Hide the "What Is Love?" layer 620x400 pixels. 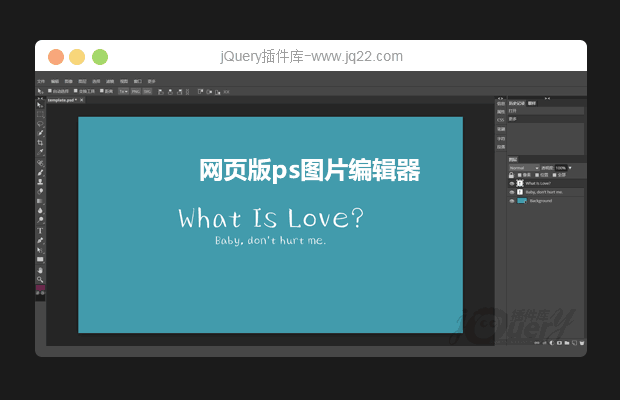[511, 183]
